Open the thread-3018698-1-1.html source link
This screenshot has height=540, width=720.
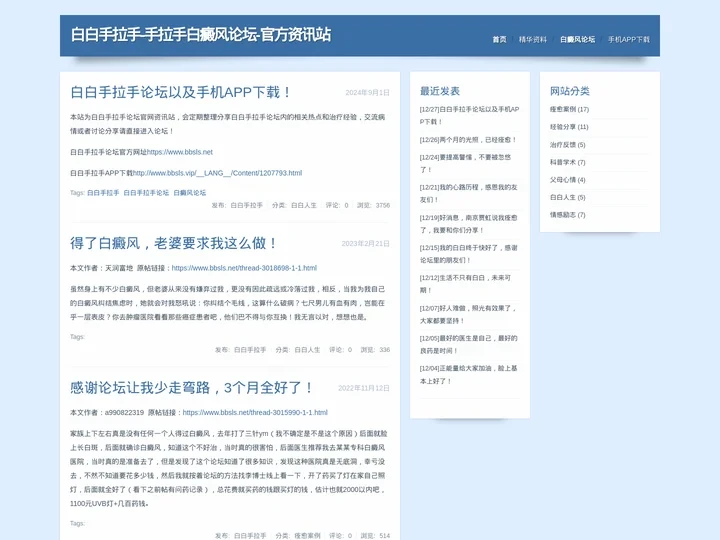[244, 268]
